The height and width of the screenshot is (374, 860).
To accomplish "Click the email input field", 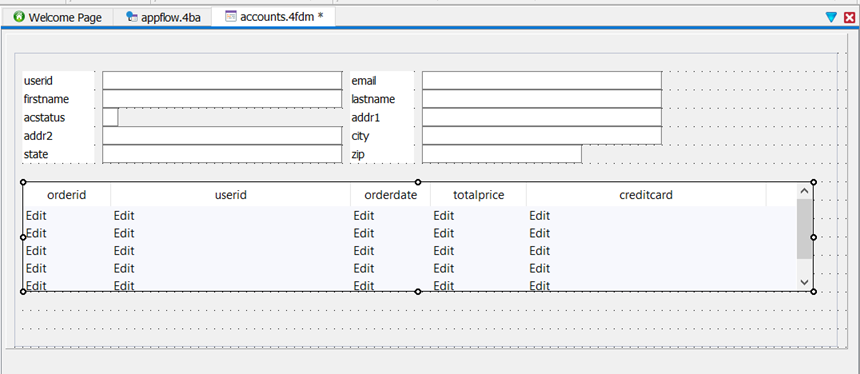I will tap(542, 81).
